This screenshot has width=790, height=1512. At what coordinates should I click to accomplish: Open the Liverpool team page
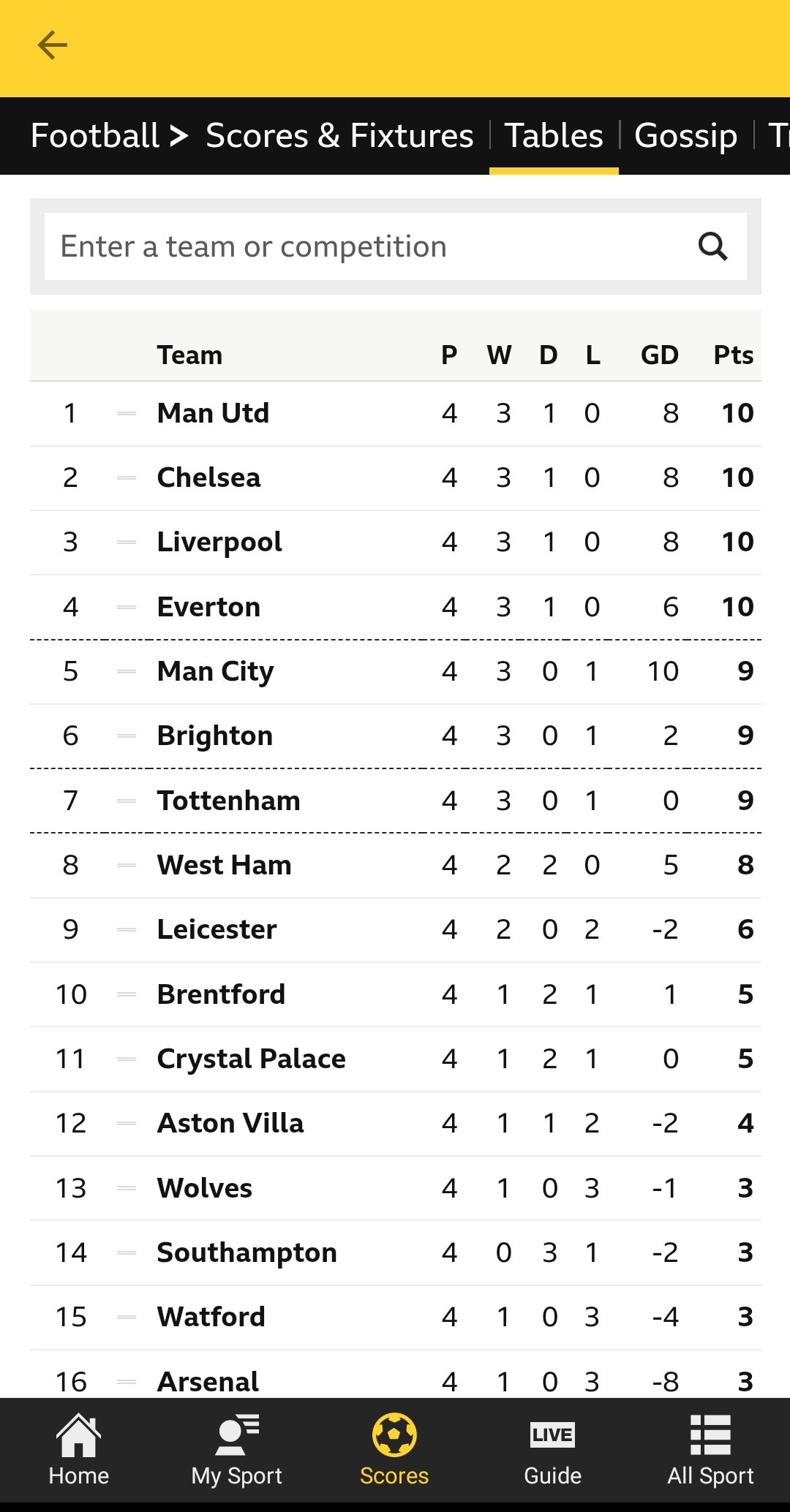[219, 542]
